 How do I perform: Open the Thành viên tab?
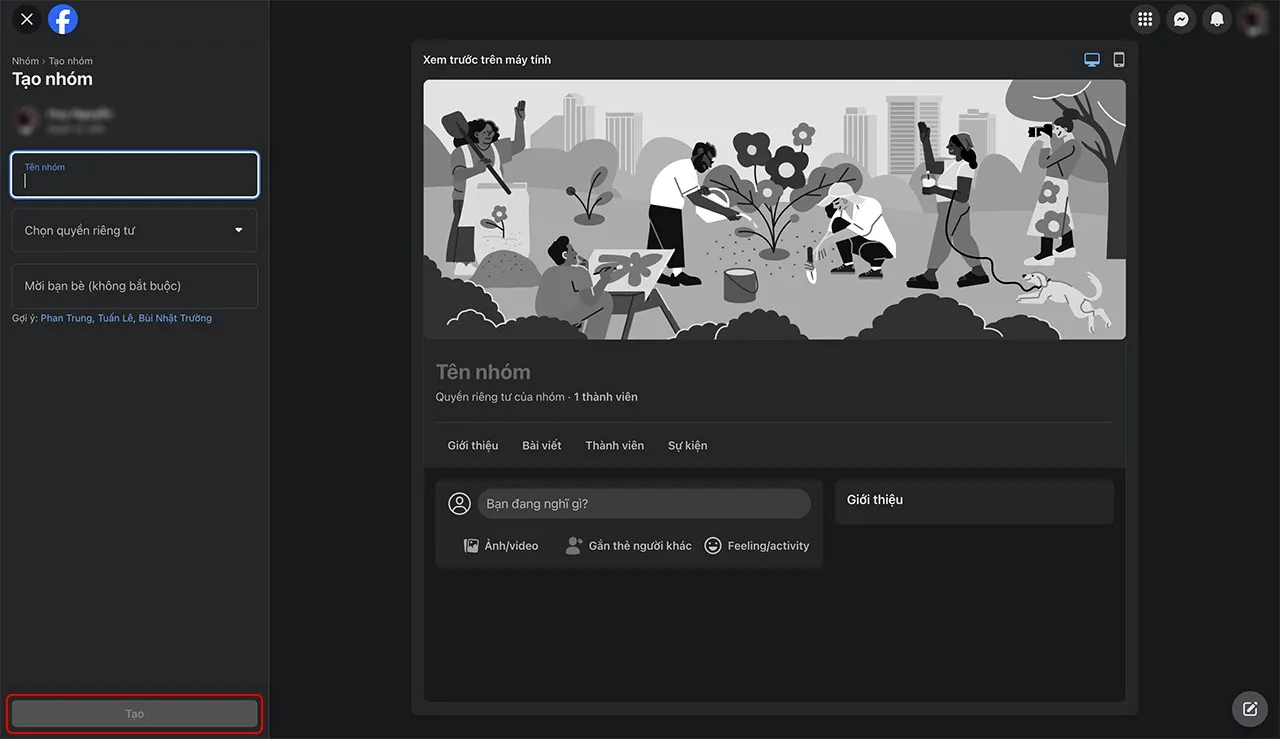point(614,445)
